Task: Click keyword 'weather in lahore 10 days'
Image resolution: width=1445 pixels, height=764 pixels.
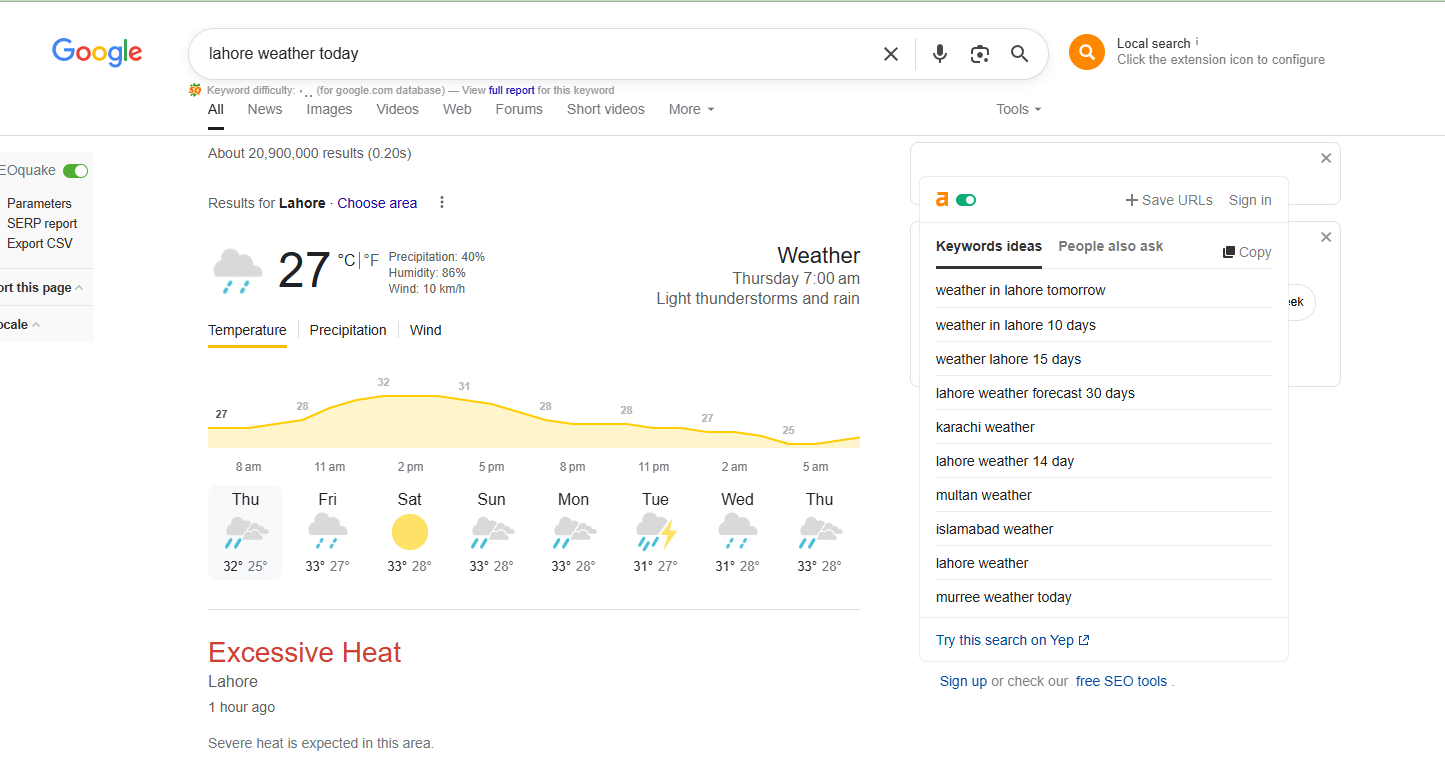Action: (x=1016, y=325)
